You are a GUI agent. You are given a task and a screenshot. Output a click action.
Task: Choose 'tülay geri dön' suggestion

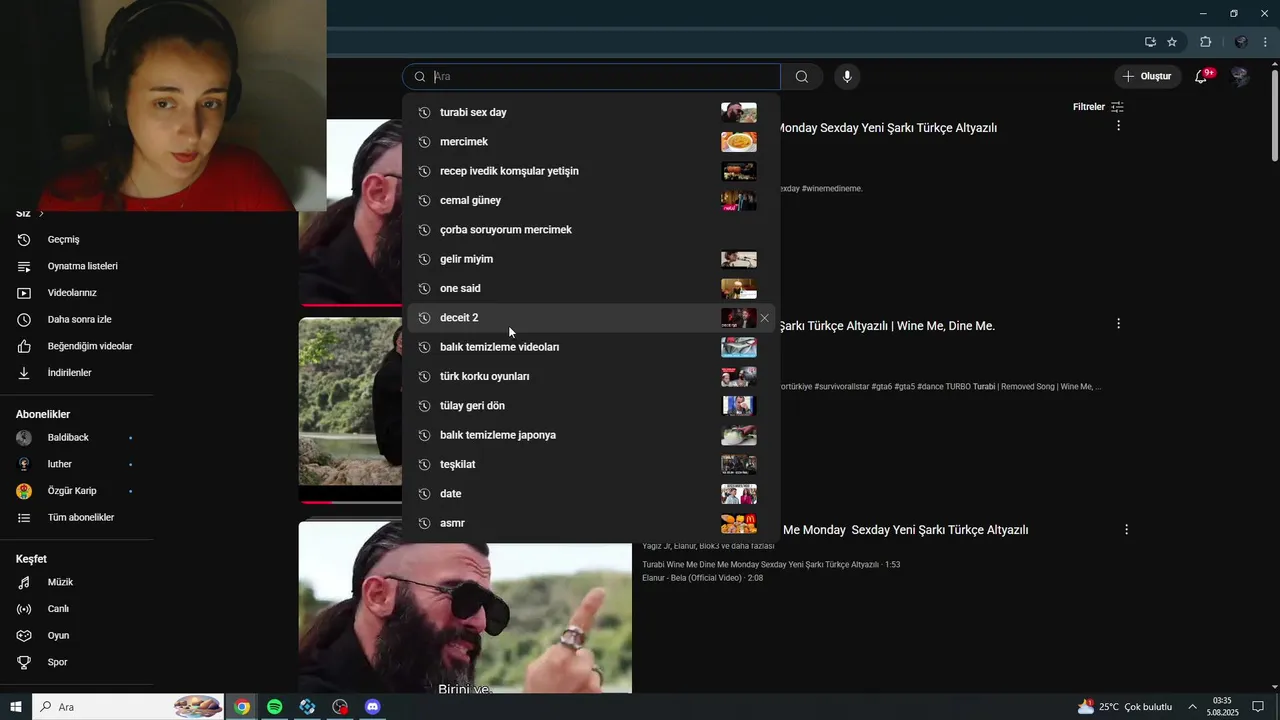[x=591, y=406]
